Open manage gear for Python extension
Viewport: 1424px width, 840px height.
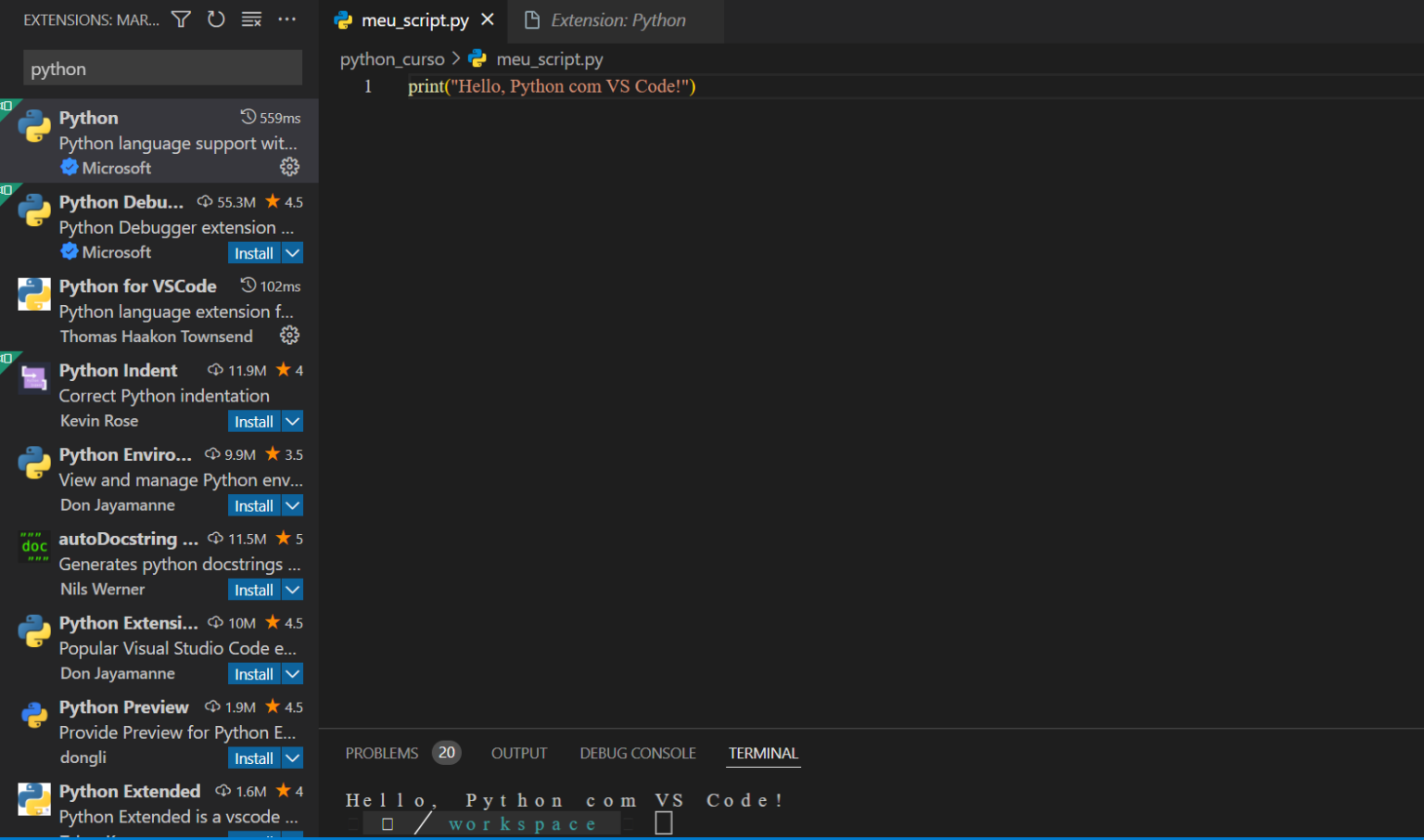click(x=290, y=167)
